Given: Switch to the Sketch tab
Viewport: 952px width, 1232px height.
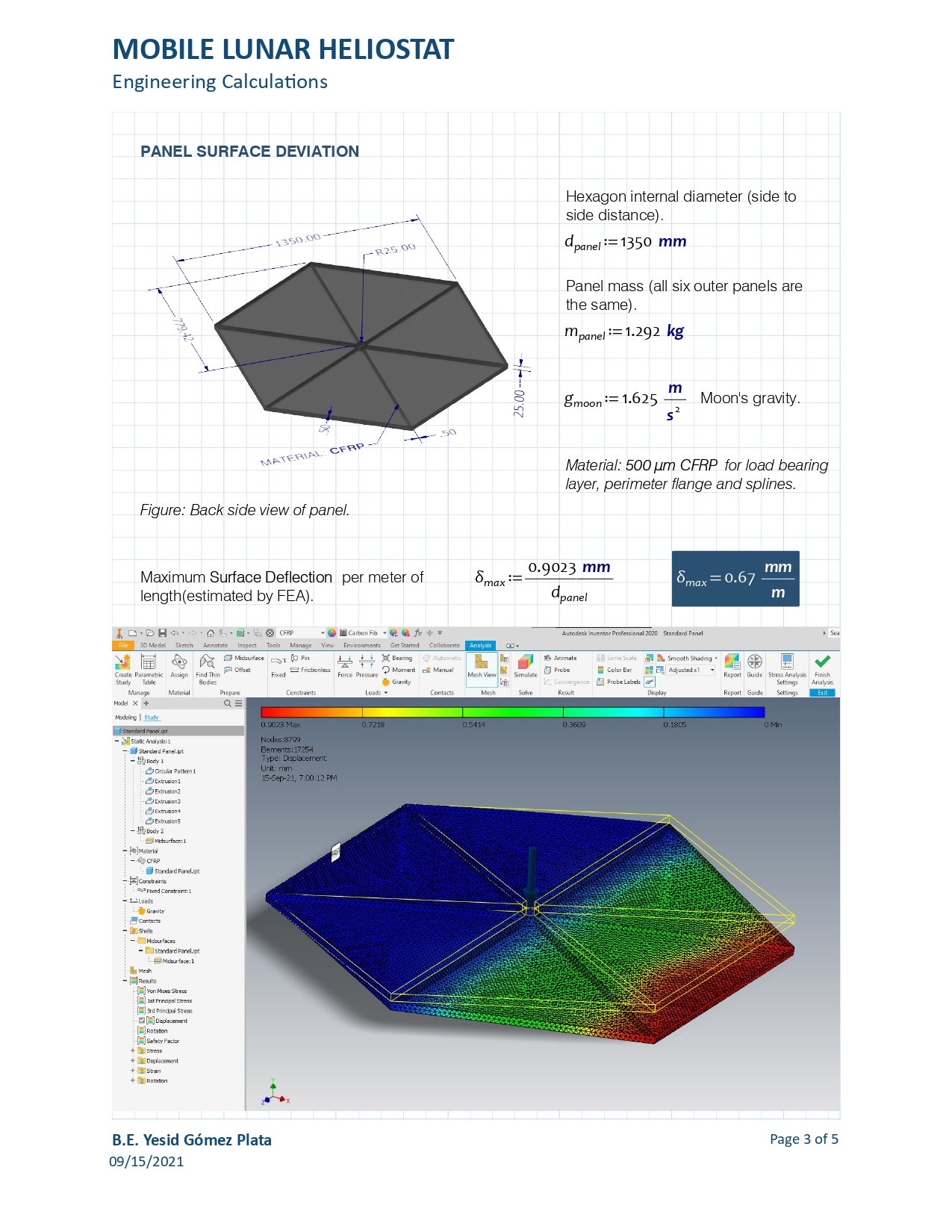Looking at the screenshot, I should click(x=184, y=645).
